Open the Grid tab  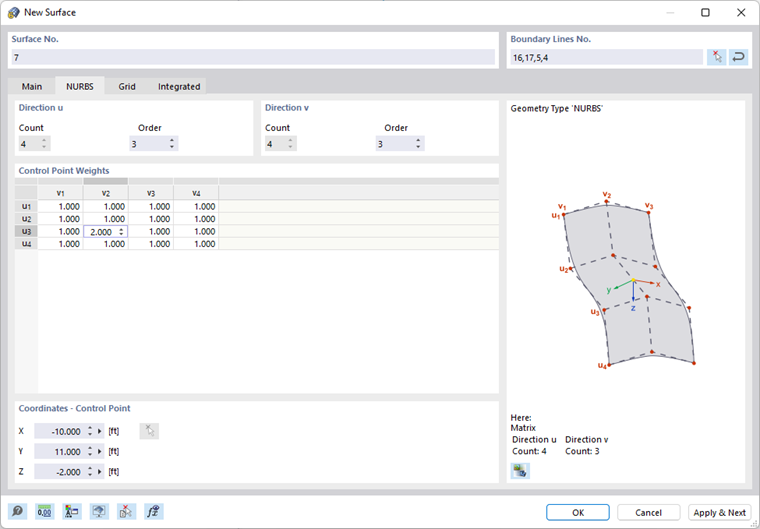coord(127,86)
